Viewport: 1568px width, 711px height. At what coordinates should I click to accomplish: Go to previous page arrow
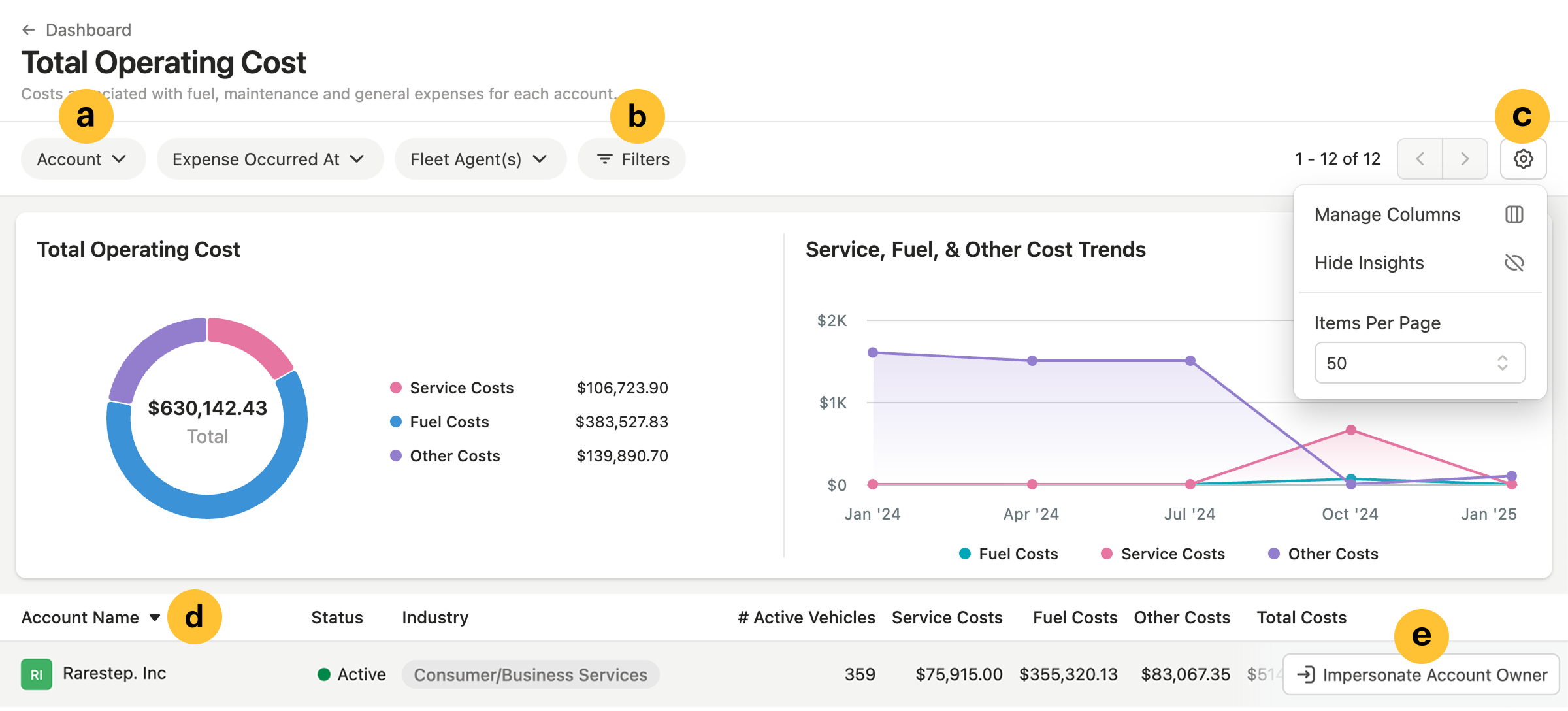pos(1420,159)
